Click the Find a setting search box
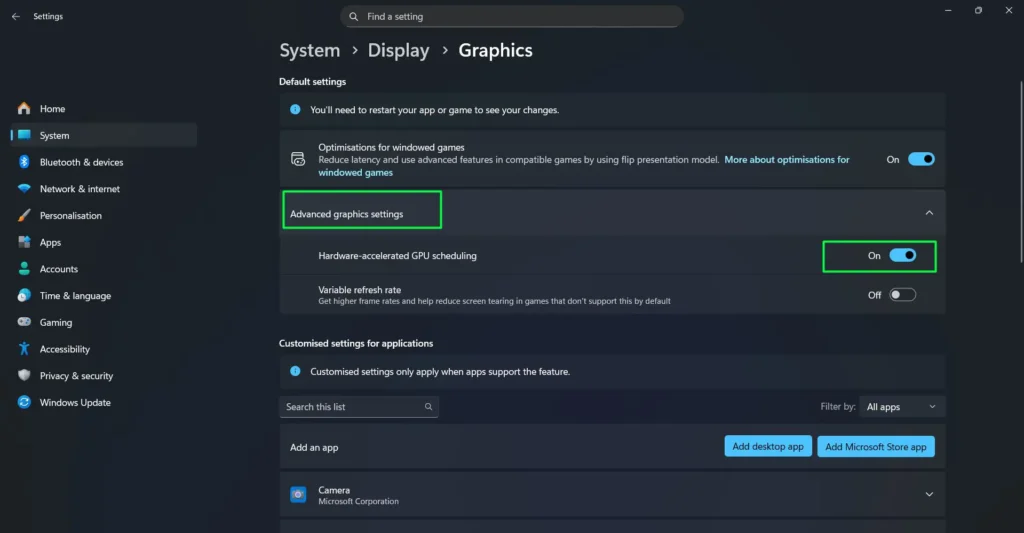This screenshot has width=1024, height=533. 512,16
